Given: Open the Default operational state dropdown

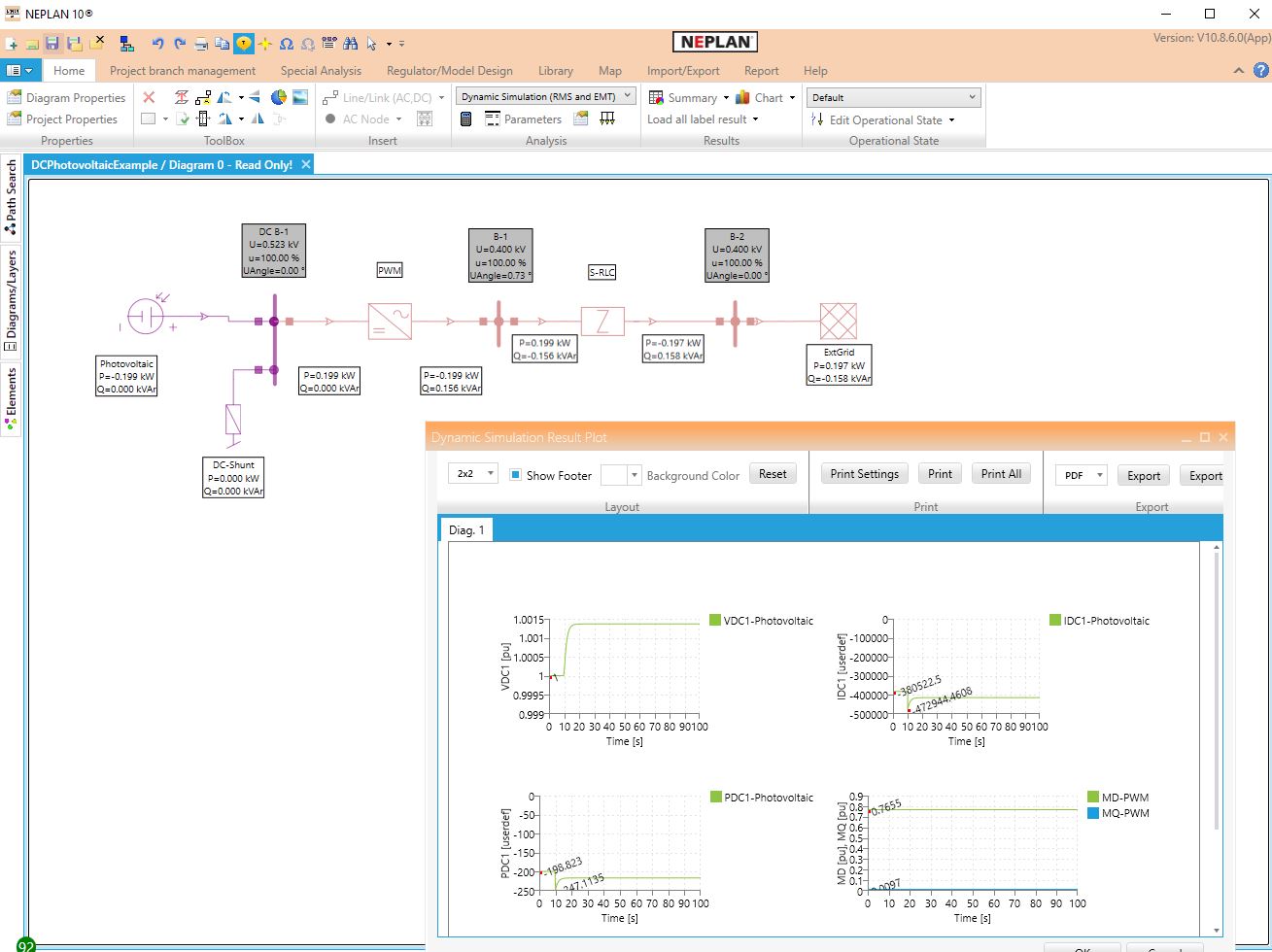Looking at the screenshot, I should (893, 97).
